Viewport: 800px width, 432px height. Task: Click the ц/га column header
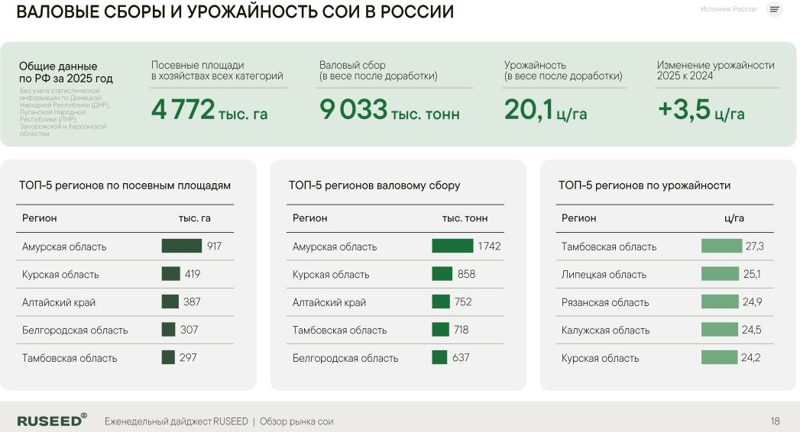pyautogui.click(x=734, y=218)
